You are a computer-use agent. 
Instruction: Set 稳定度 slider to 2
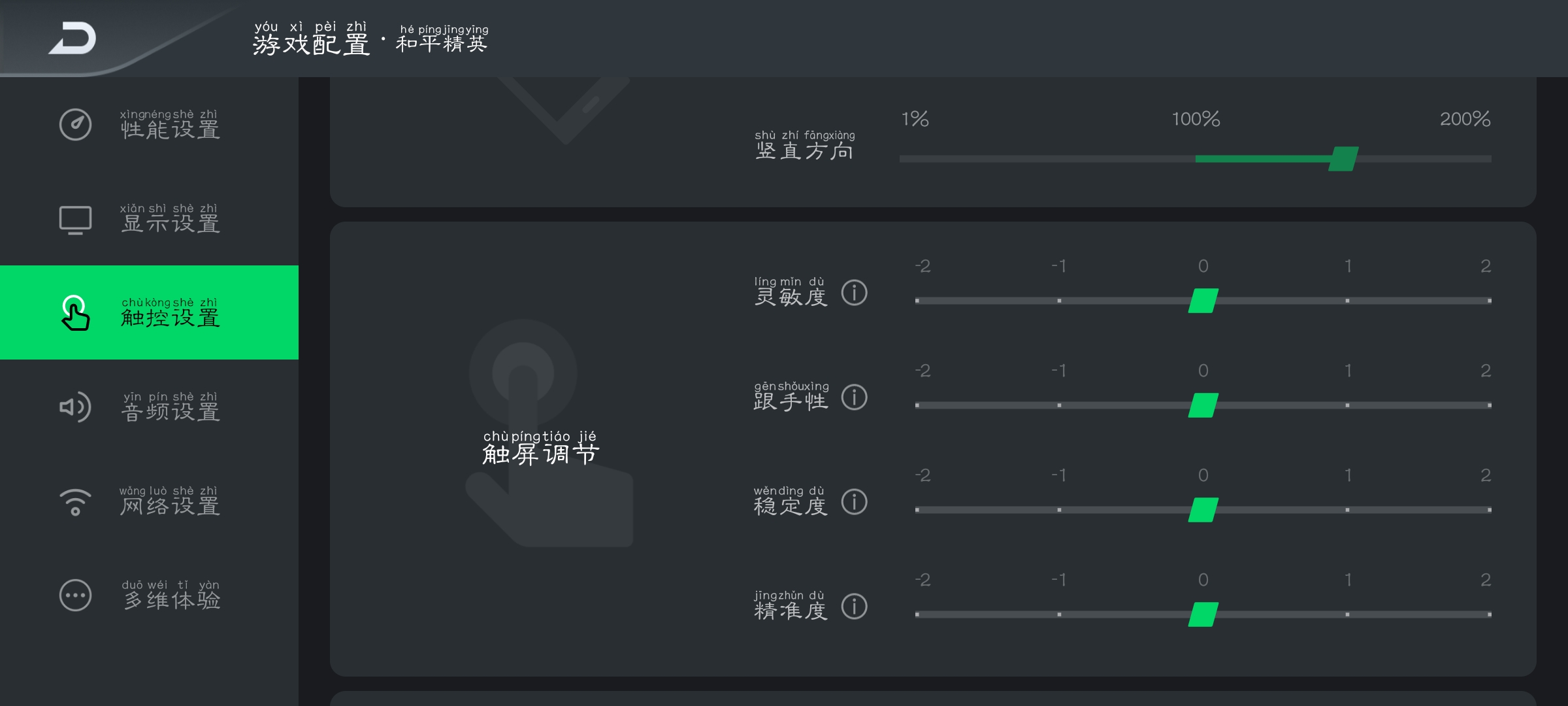[x=1490, y=510]
